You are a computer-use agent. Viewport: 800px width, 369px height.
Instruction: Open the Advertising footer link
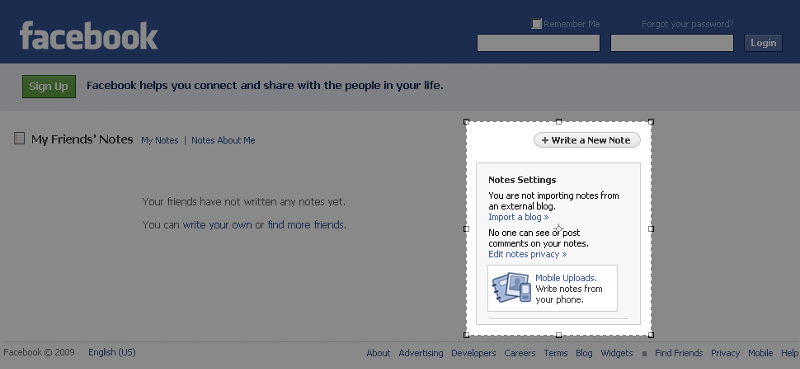(421, 353)
